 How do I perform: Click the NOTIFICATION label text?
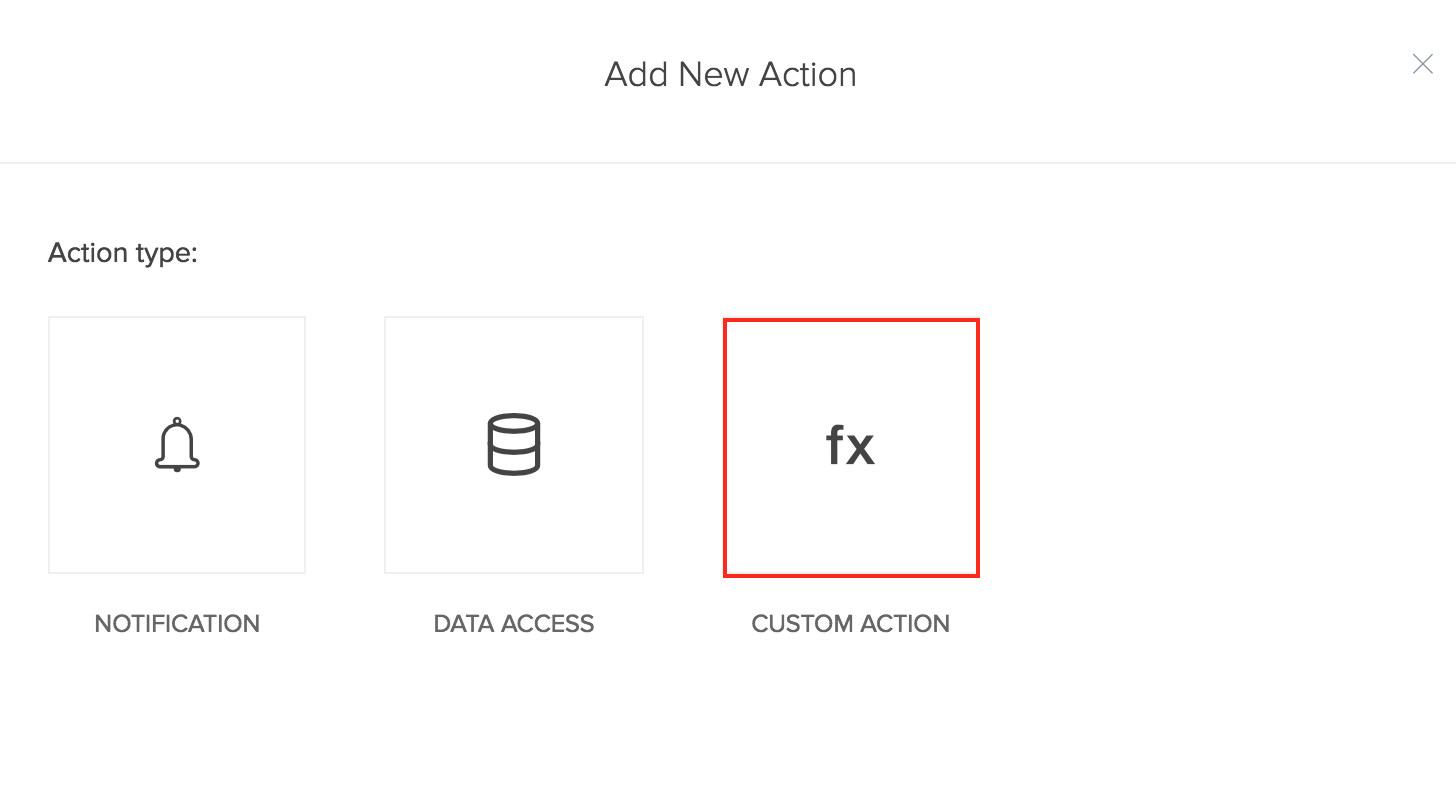coord(177,624)
